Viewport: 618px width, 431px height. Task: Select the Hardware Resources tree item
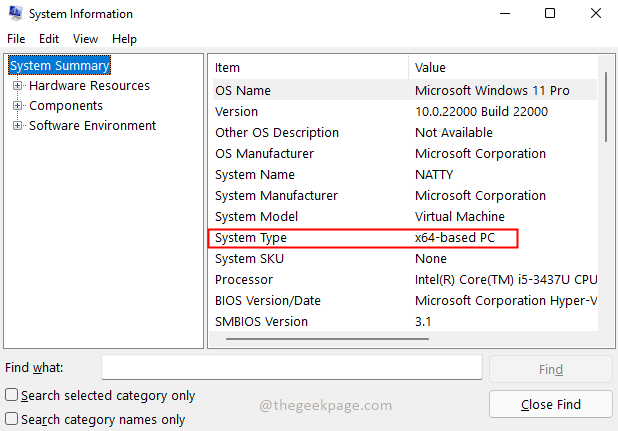coord(89,85)
